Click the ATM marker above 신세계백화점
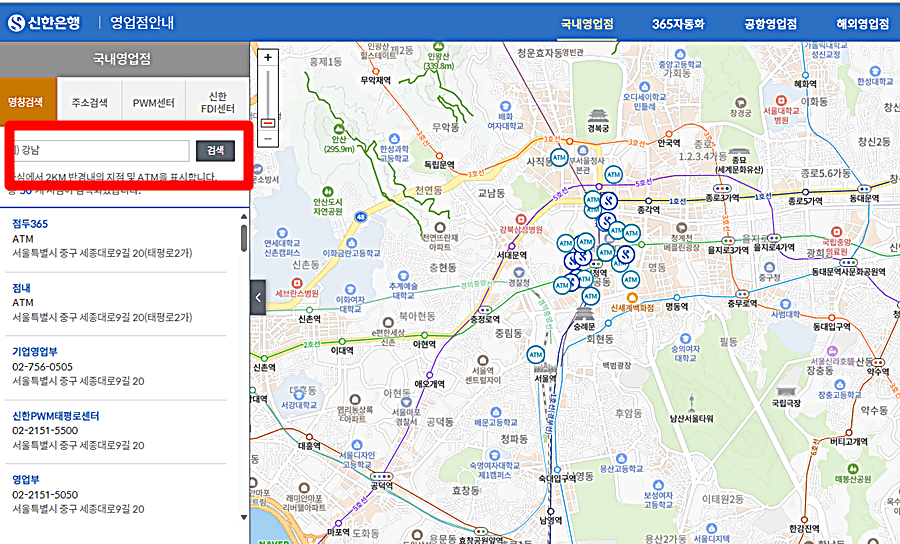 (631, 279)
